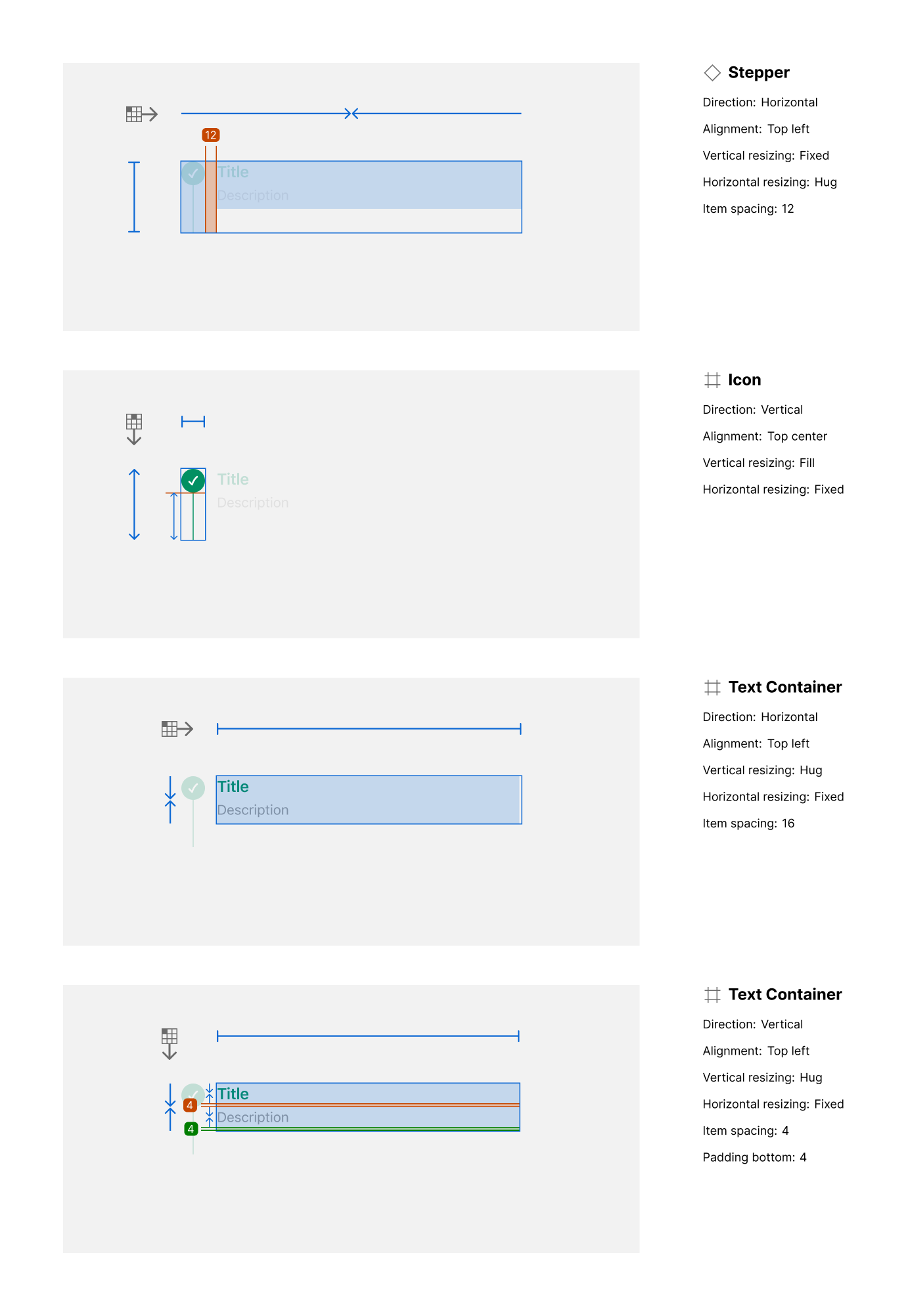Click the "Padding bottom: 4" property
The height and width of the screenshot is (1316, 908).
point(754,1157)
